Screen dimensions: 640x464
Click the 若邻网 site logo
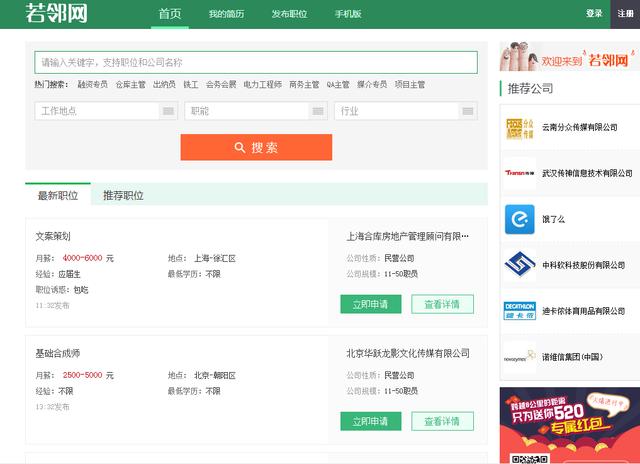56,13
